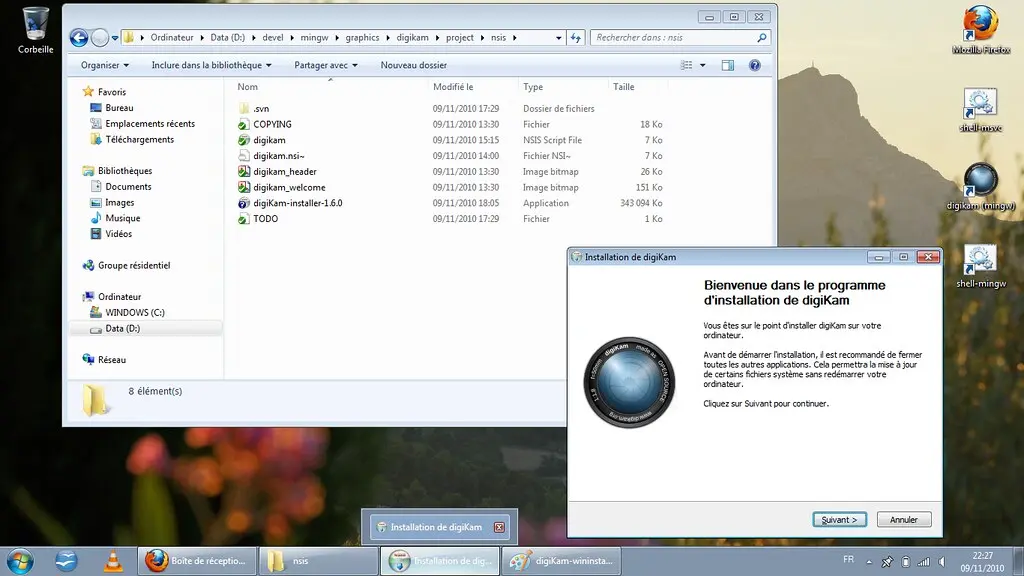
Task: Click the VLC icon in the taskbar
Action: click(x=113, y=561)
